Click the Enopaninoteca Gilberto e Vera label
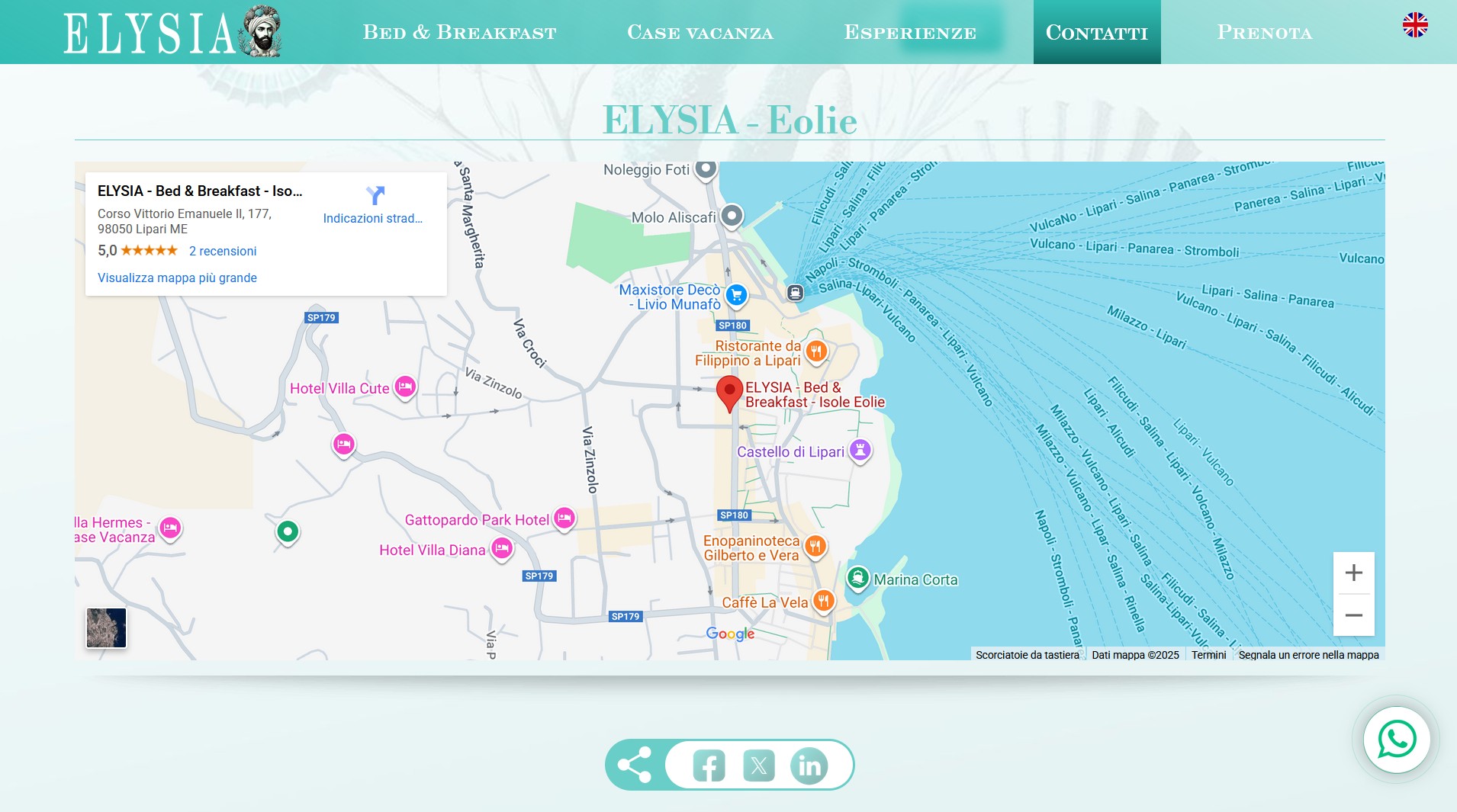 [x=751, y=548]
